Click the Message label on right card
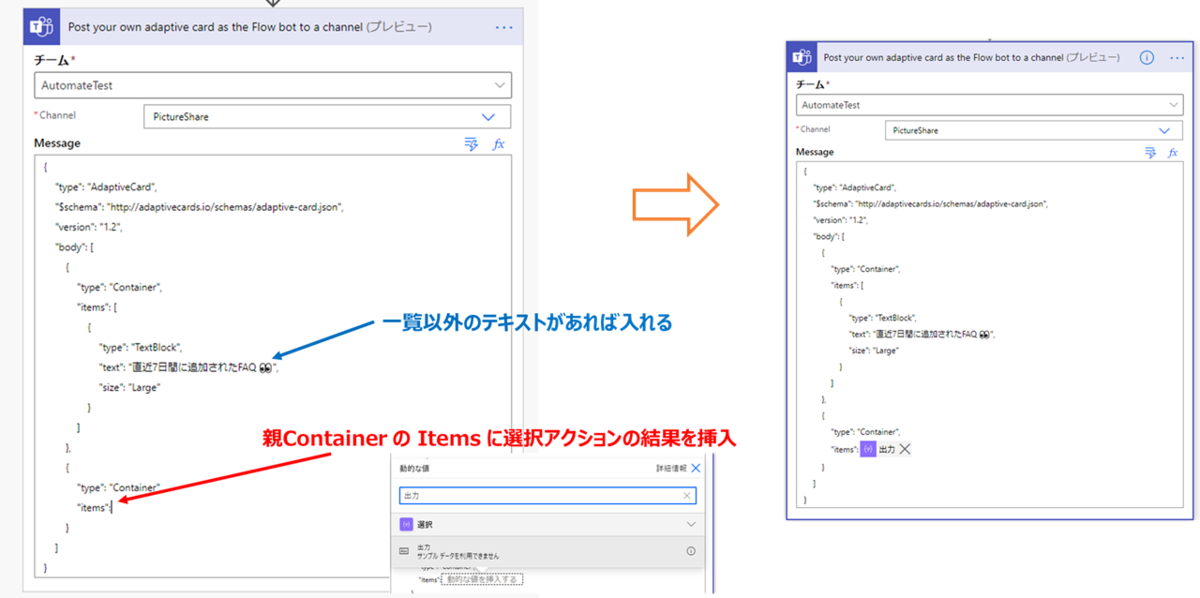The width and height of the screenshot is (1200, 598). (815, 152)
